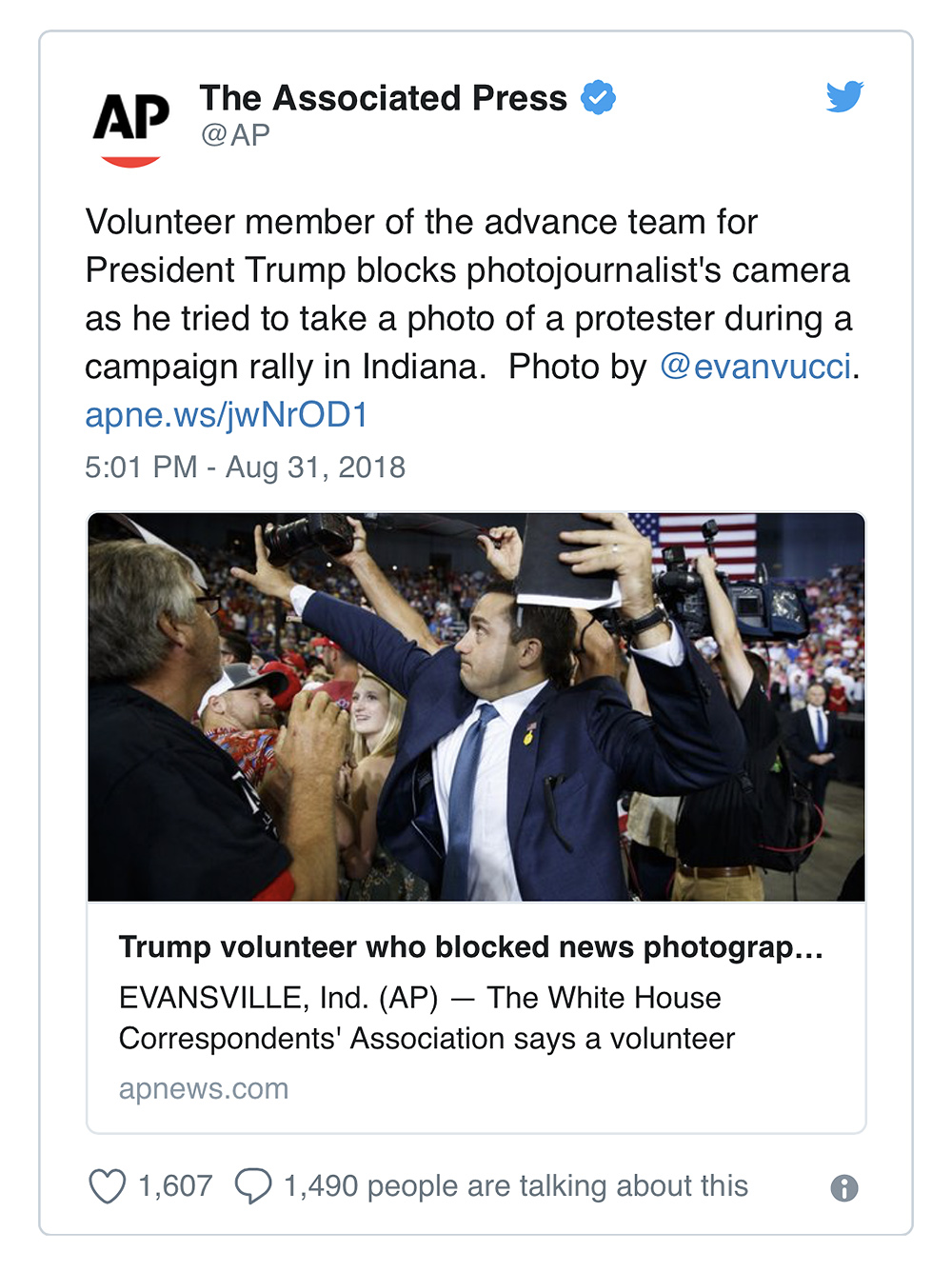The width and height of the screenshot is (952, 1272).
Task: Like the tweet with heart icon
Action: point(107,1186)
